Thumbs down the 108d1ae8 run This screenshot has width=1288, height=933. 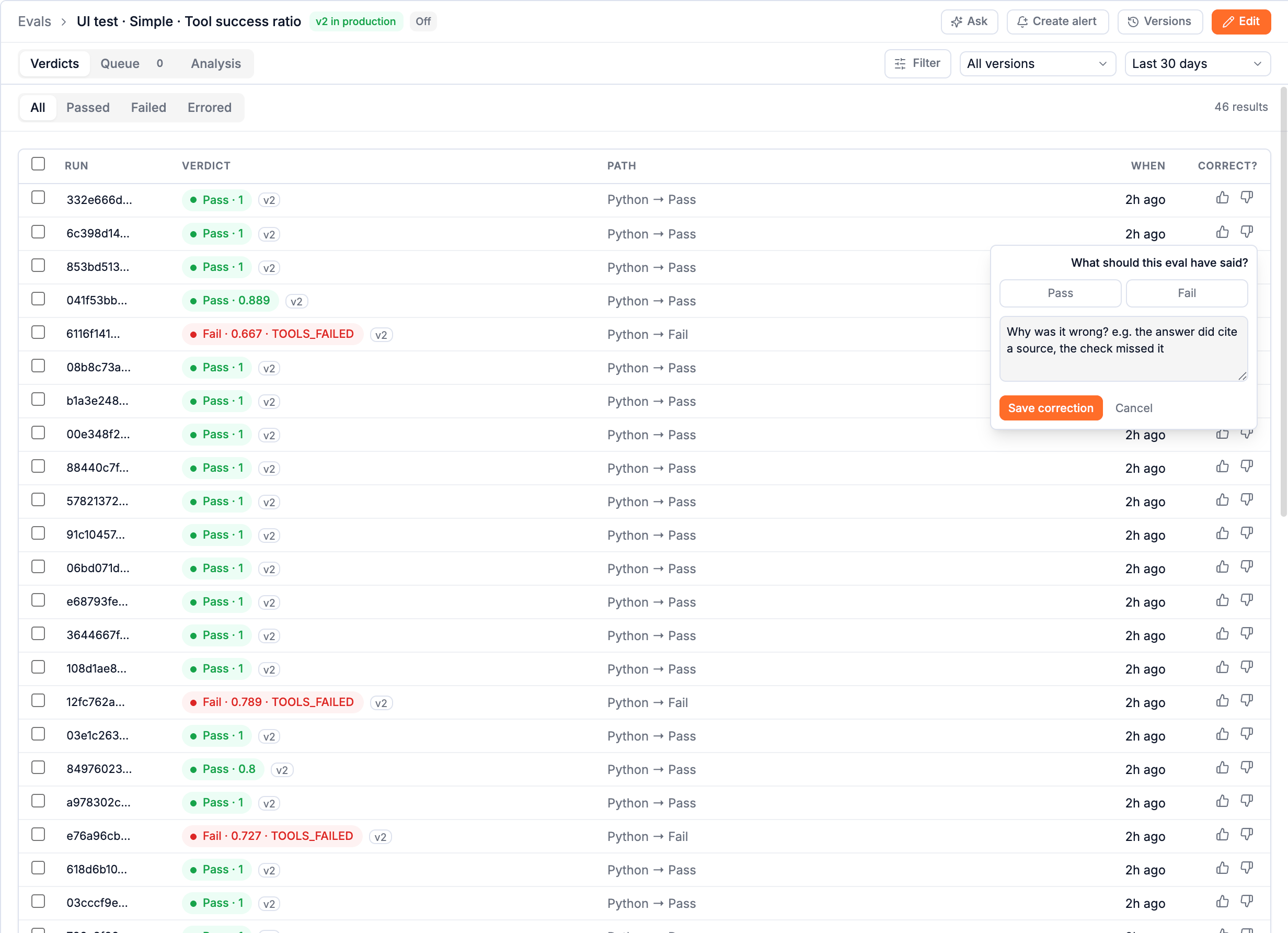click(x=1247, y=668)
